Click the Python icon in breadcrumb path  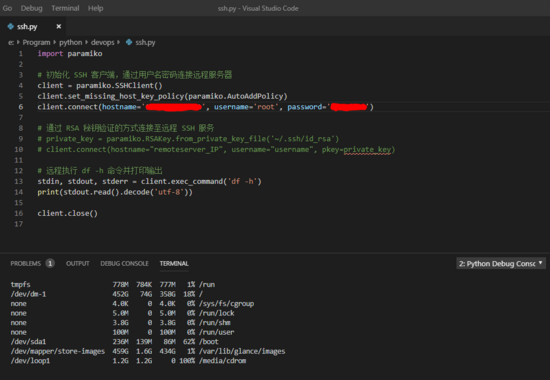pyautogui.click(x=129, y=42)
